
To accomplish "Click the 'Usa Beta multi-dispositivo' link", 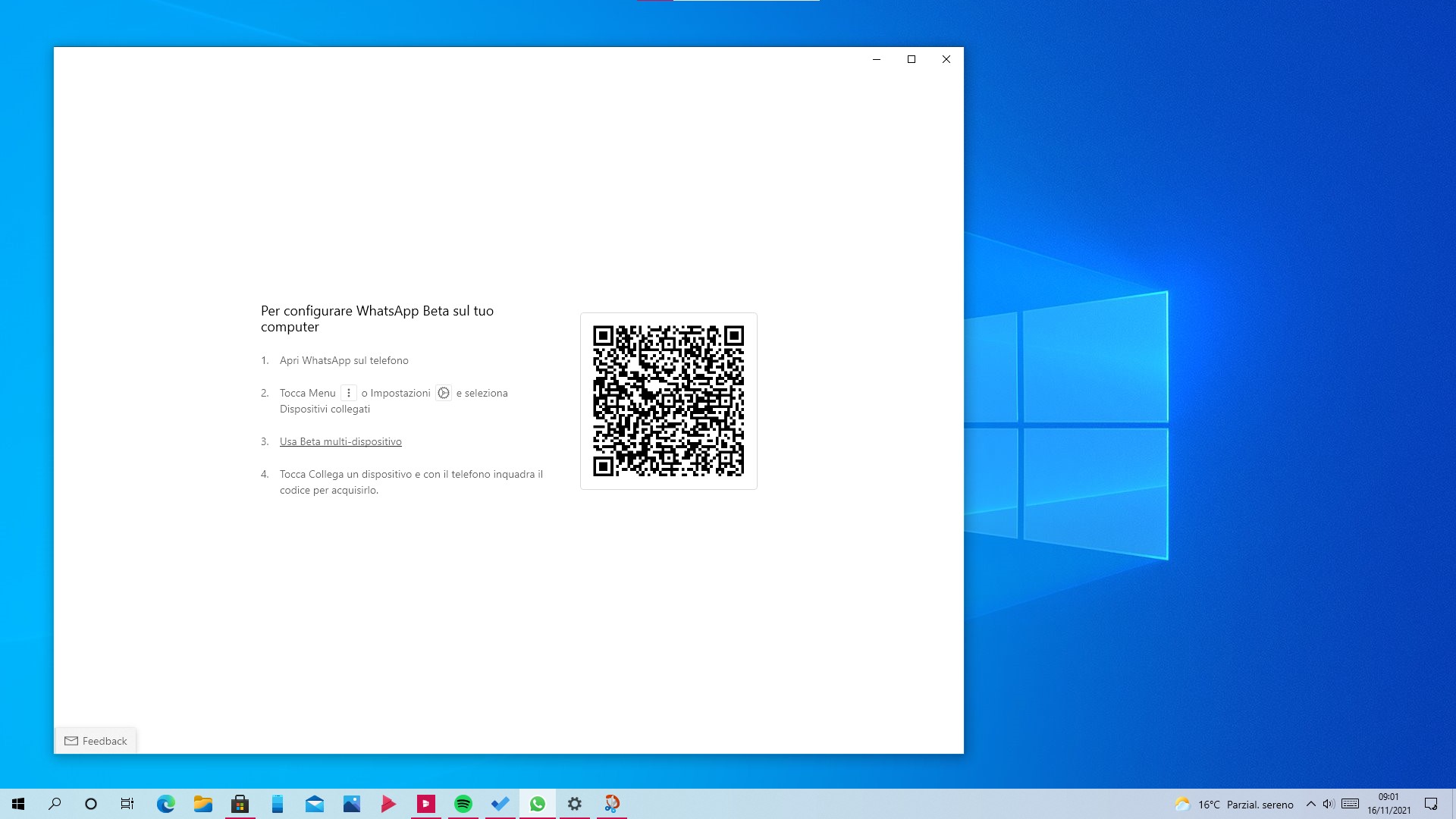I will click(x=340, y=441).
